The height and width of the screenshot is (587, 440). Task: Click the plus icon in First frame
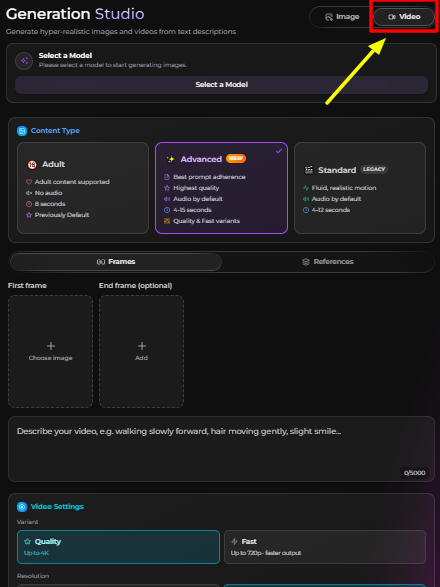coord(51,346)
